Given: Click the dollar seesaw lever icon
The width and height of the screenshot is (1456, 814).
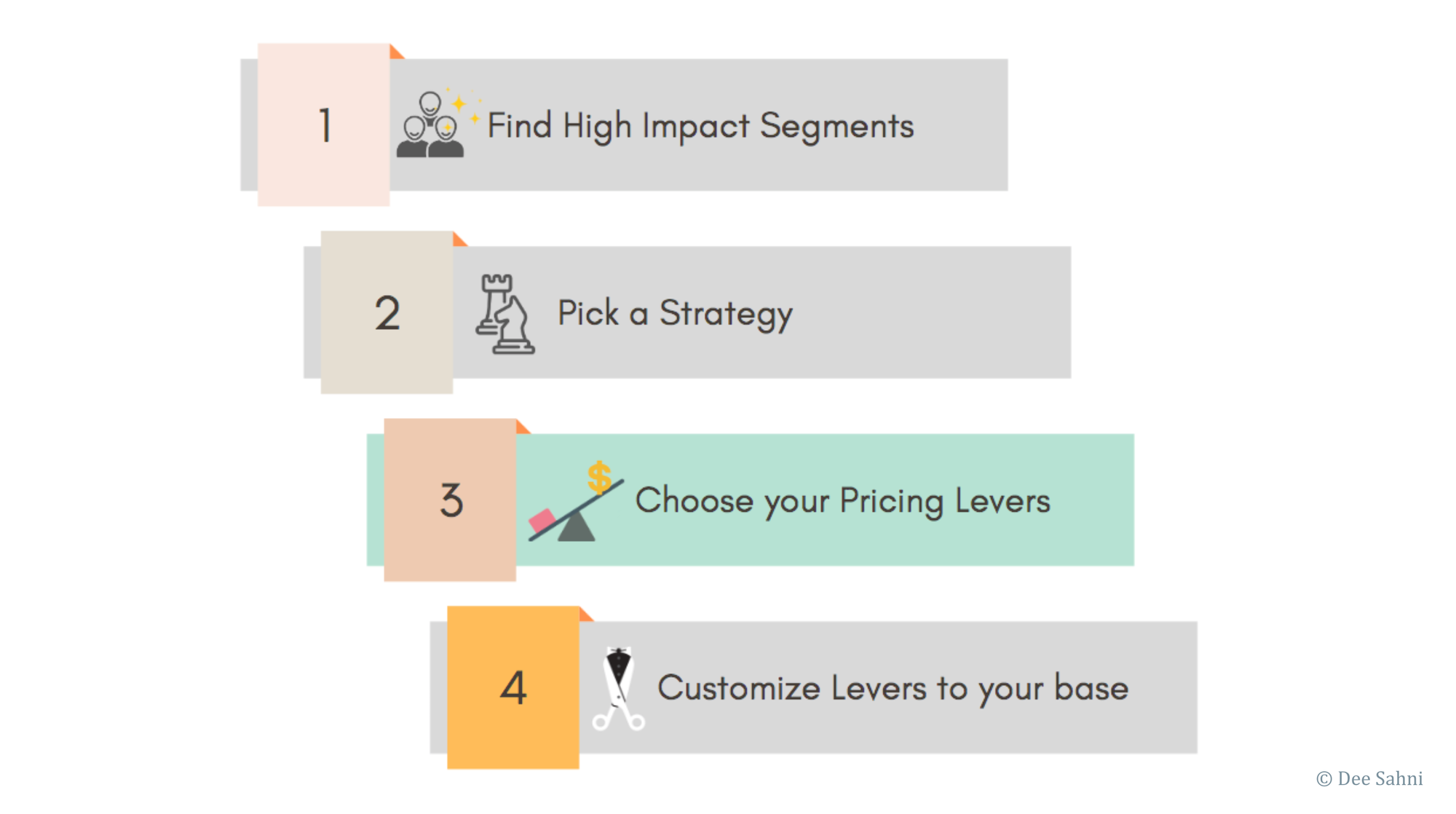Looking at the screenshot, I should coord(576,502).
